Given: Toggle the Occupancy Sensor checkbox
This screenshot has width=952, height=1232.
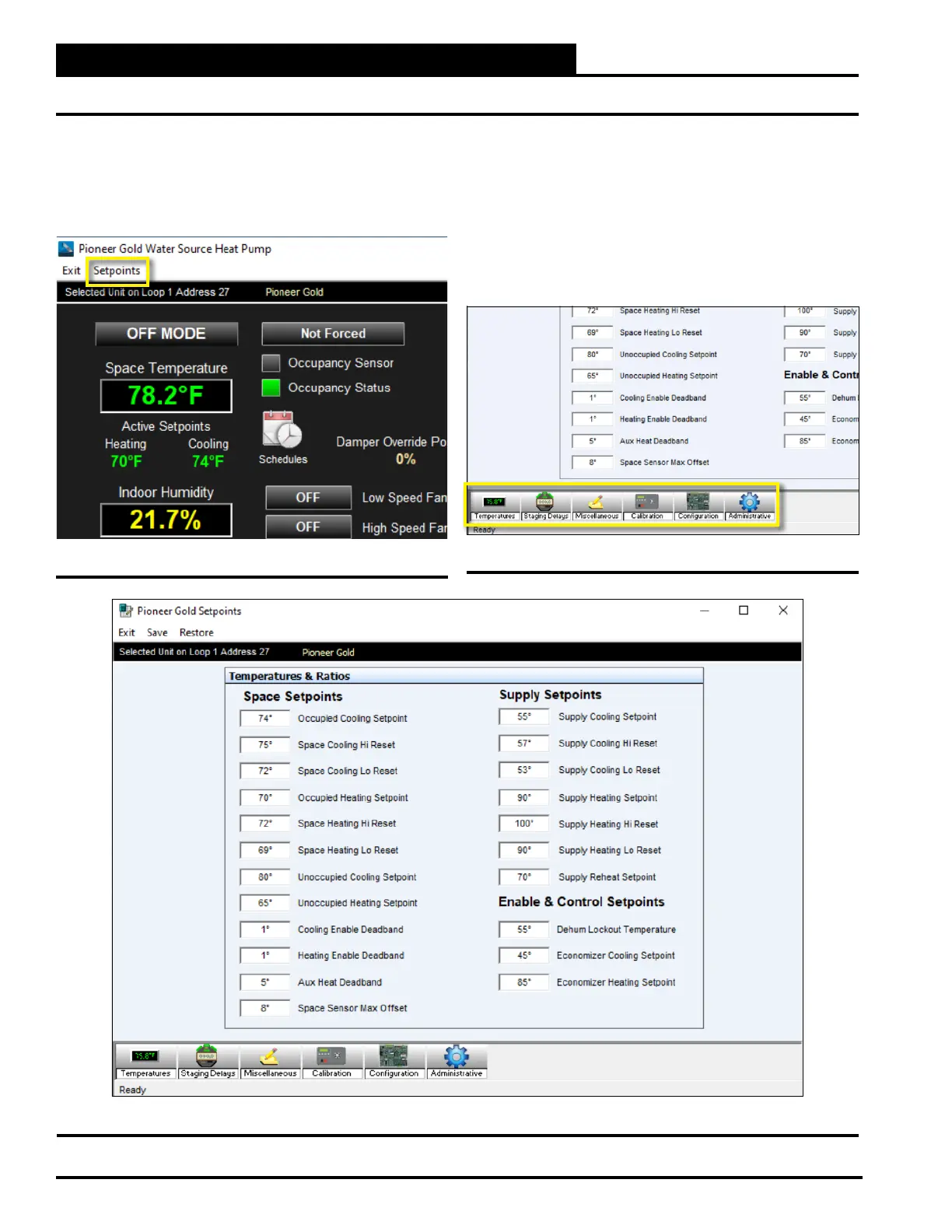Looking at the screenshot, I should (271, 363).
